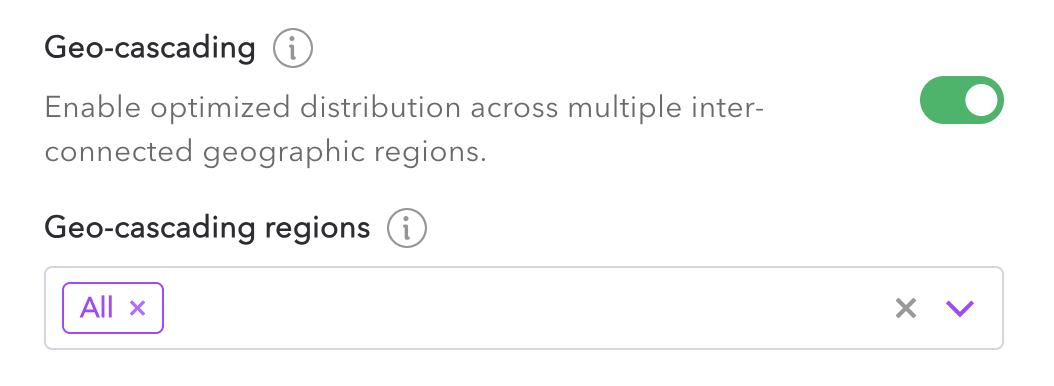Open the Geo-cascading info tooltip icon
Viewport: 1054px width, 386px height.
293,48
